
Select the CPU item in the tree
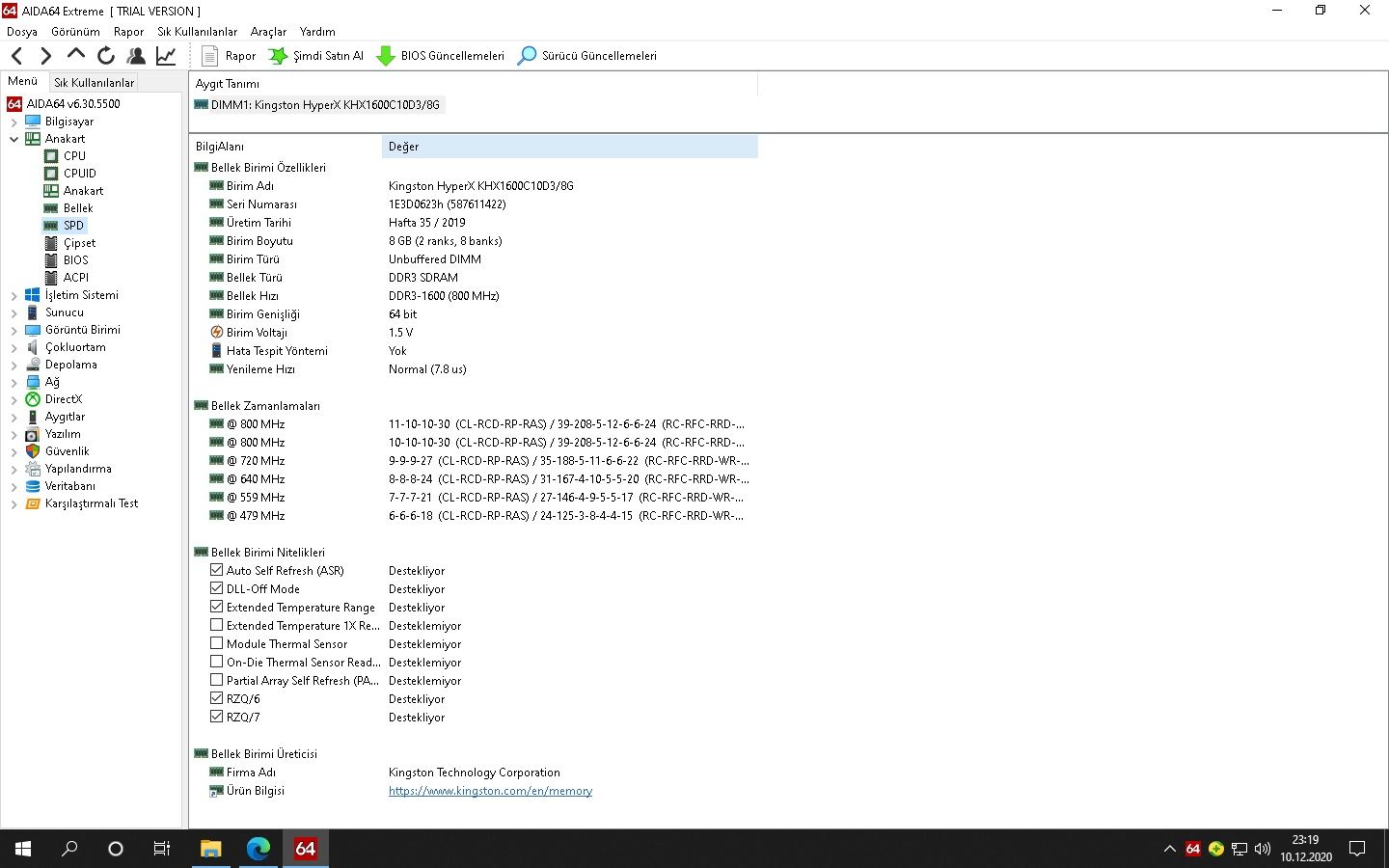[x=74, y=155]
